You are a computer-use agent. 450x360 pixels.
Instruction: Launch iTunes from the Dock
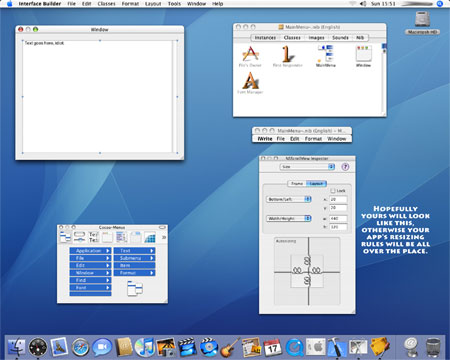[x=144, y=347]
